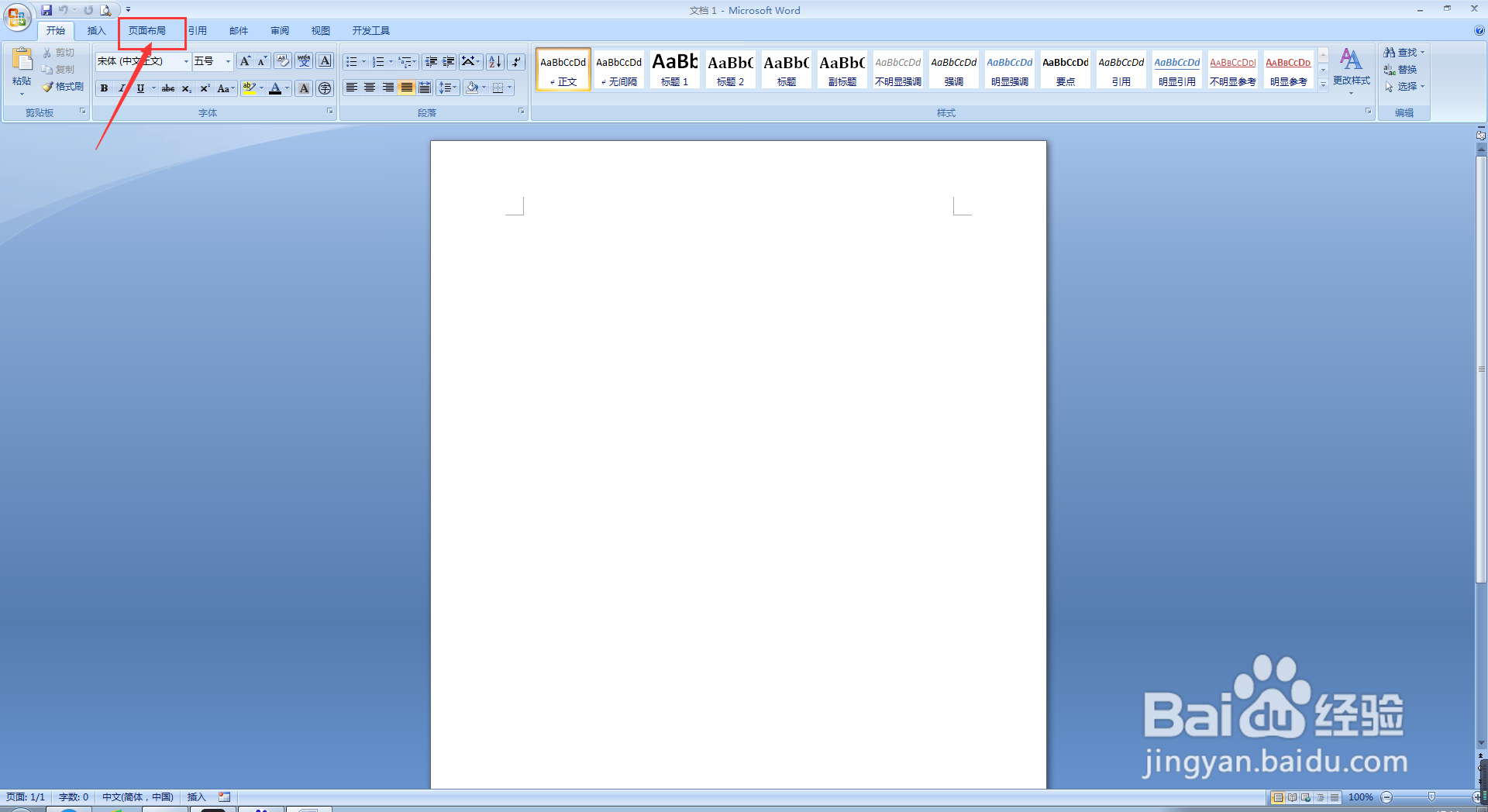Toggle Superscript formatting

(205, 88)
